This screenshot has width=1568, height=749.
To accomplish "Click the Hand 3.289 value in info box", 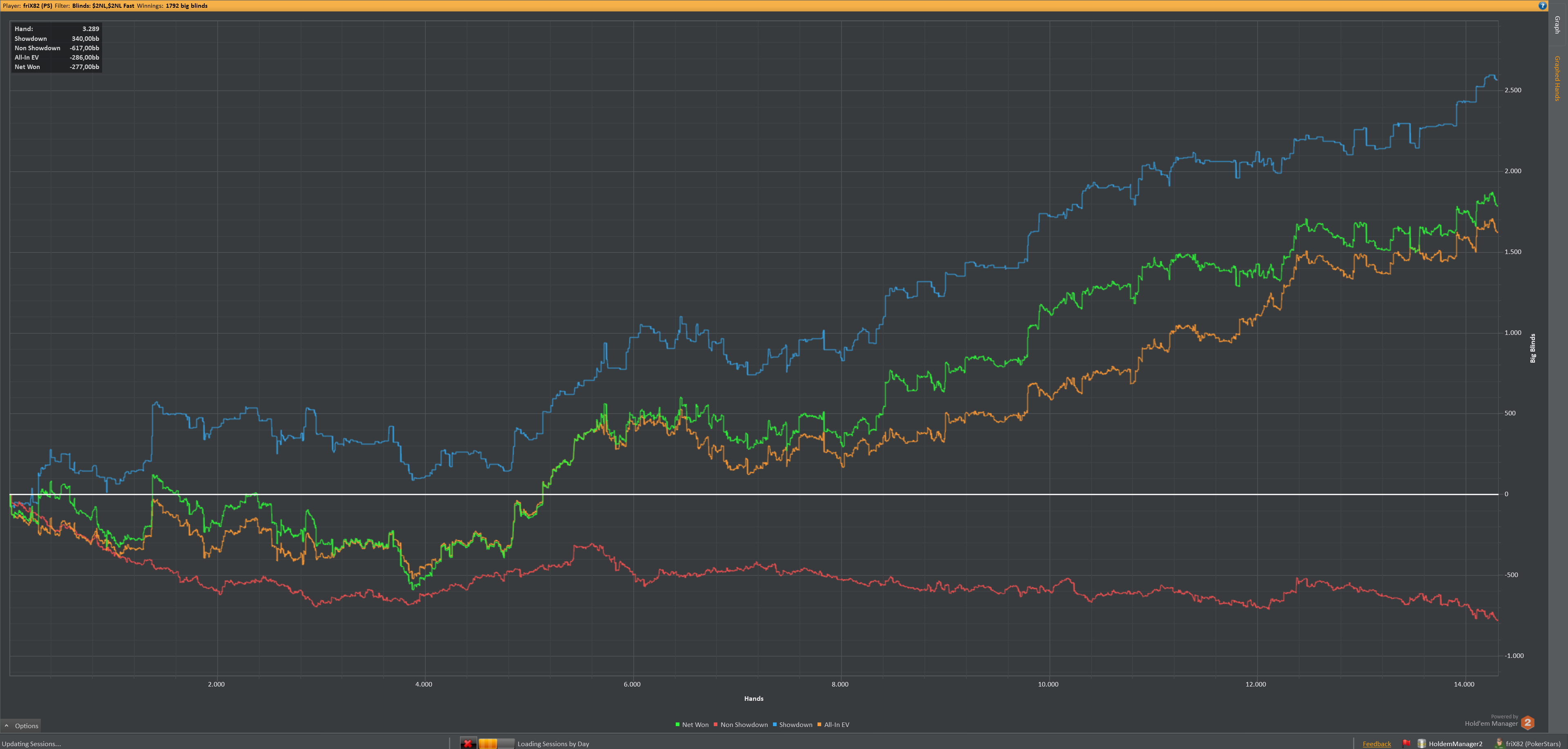I will (x=91, y=29).
